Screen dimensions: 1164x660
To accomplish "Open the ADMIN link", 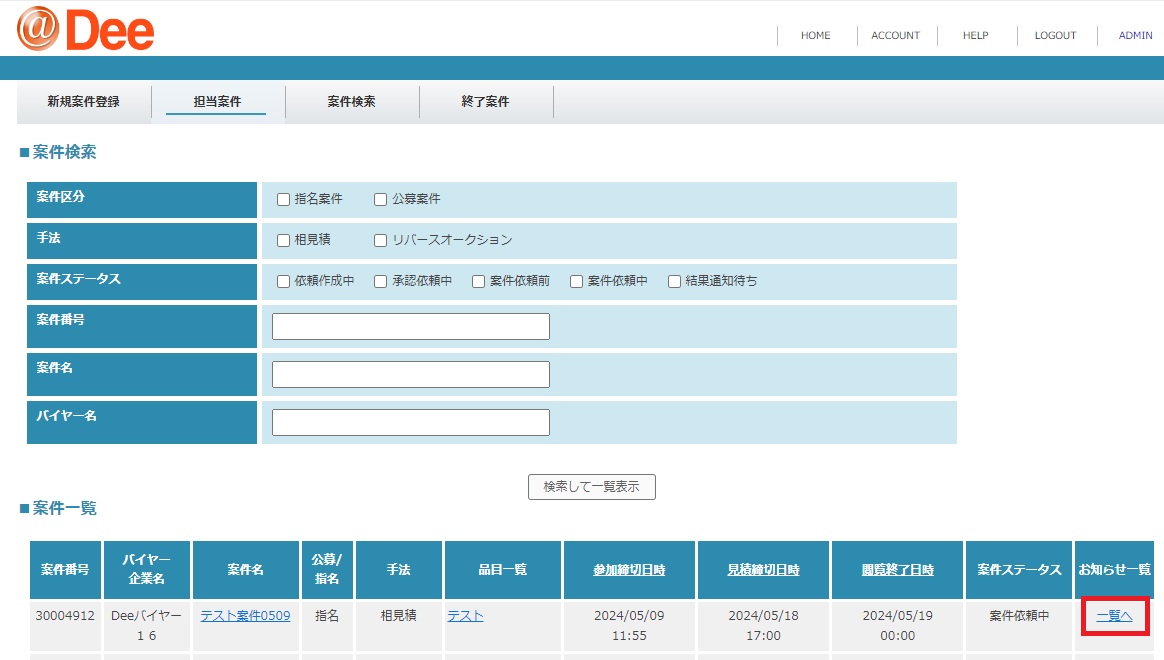I will tap(1135, 36).
